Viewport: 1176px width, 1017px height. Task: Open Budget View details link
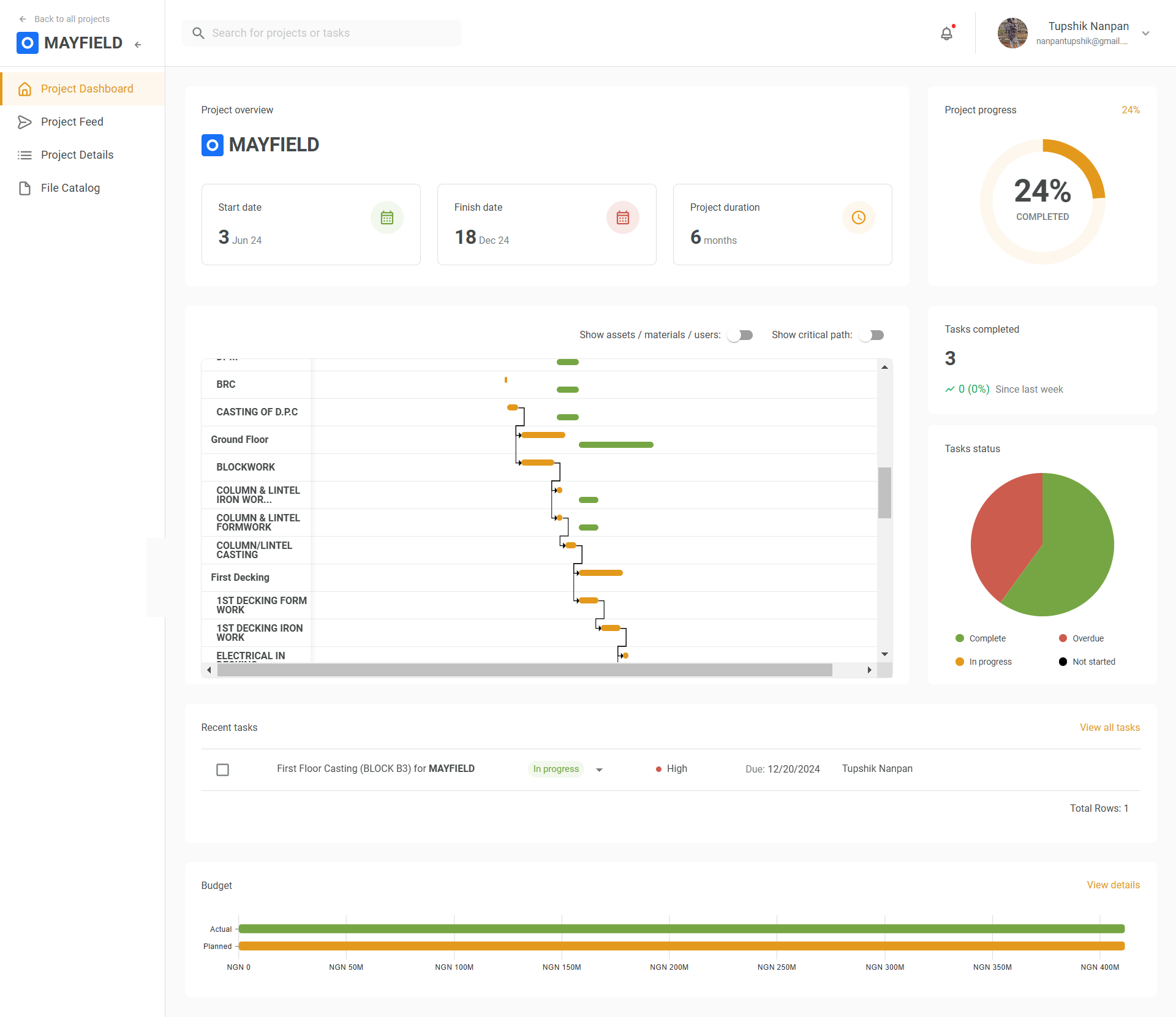point(1113,885)
